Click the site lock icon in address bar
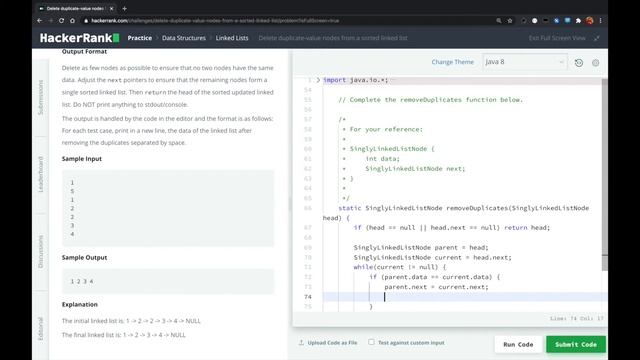 point(86,20)
